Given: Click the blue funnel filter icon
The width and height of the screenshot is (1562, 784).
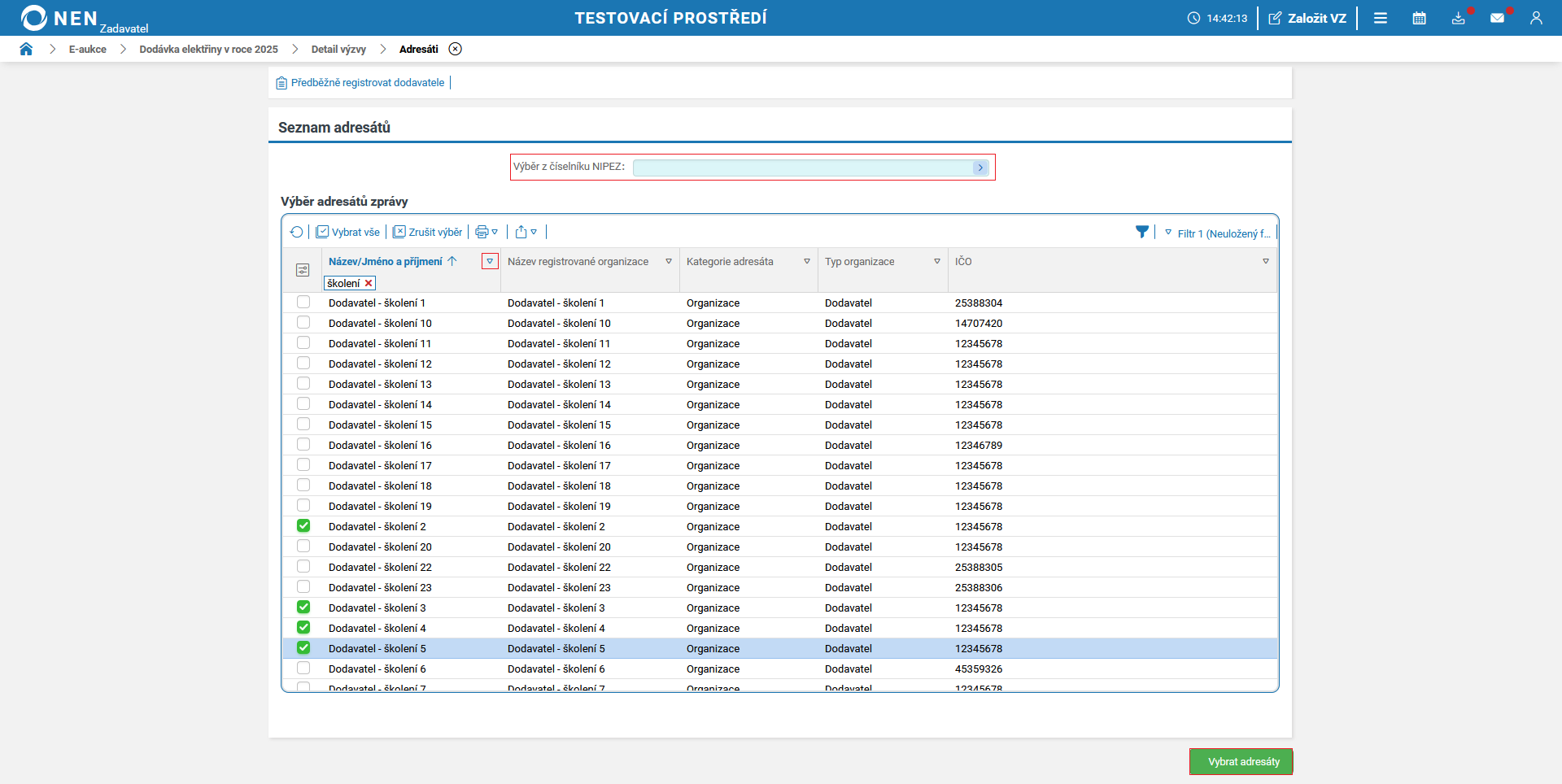Looking at the screenshot, I should tap(1142, 232).
